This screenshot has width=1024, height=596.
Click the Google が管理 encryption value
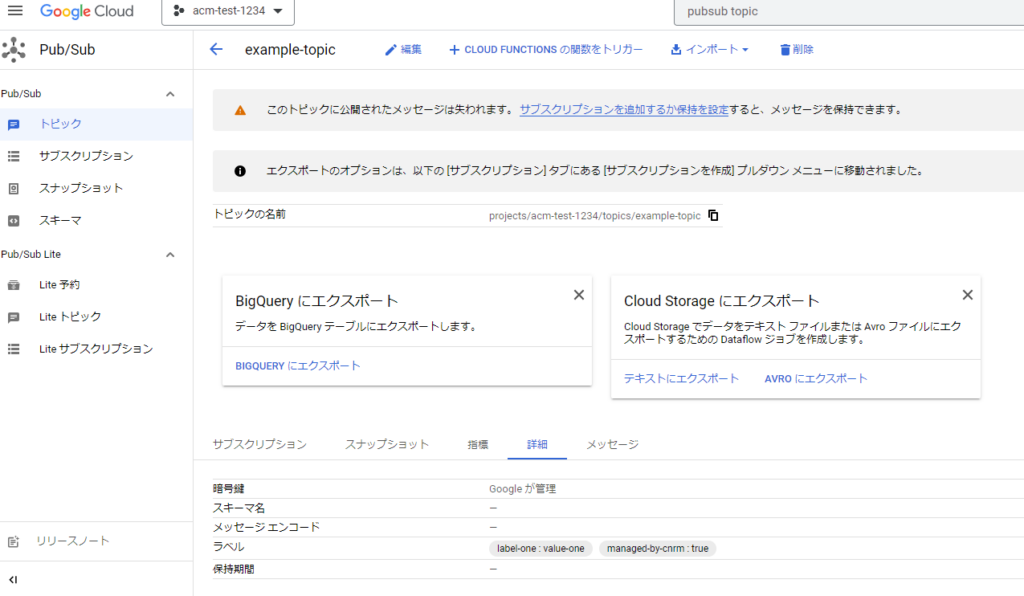coord(522,489)
